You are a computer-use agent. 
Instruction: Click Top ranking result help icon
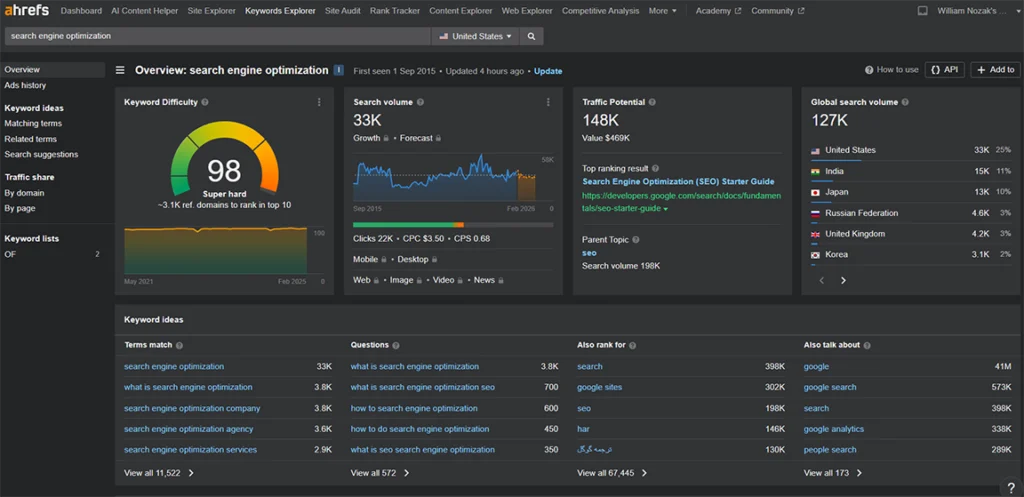[x=656, y=168]
